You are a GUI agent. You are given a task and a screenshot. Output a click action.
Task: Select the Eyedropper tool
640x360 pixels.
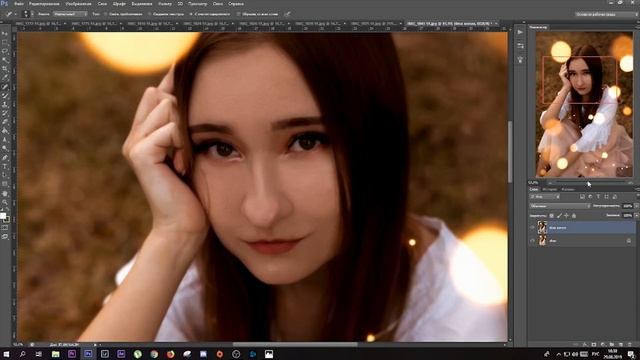pos(4,78)
